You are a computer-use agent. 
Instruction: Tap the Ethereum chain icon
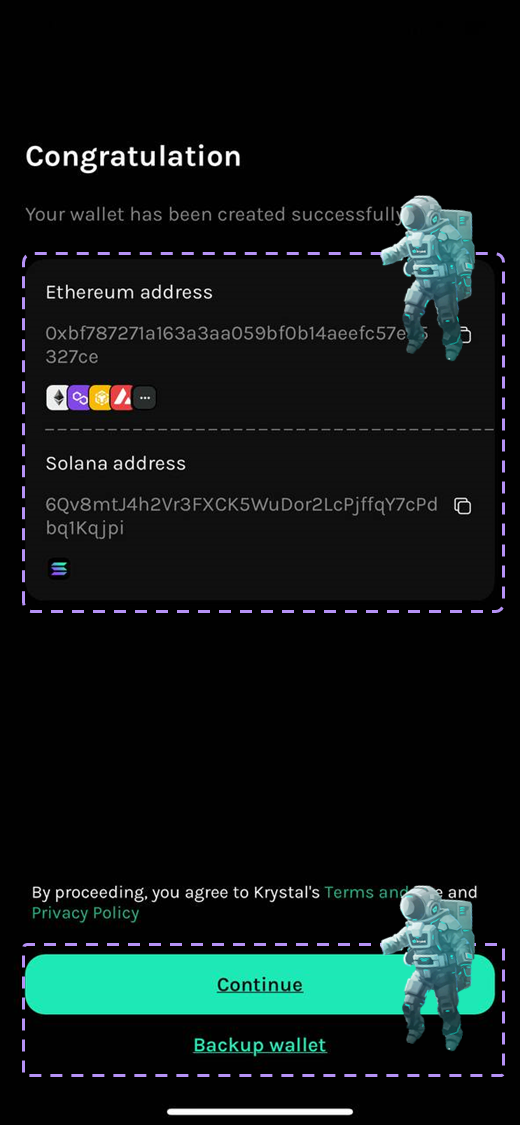click(x=57, y=397)
